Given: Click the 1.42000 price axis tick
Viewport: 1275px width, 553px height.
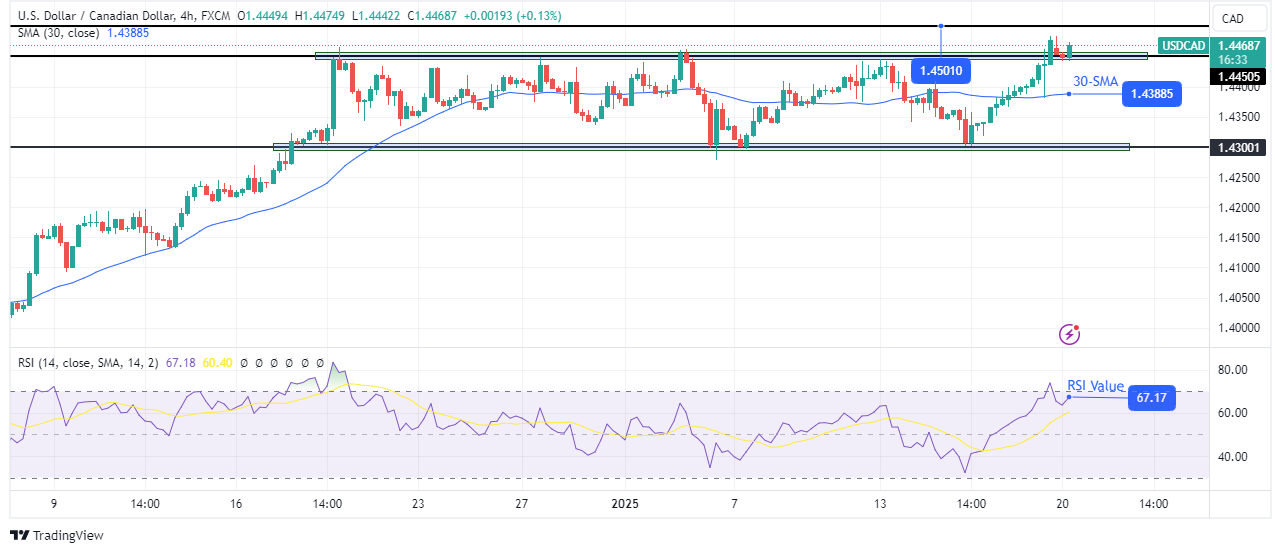Looking at the screenshot, I should tap(1237, 208).
